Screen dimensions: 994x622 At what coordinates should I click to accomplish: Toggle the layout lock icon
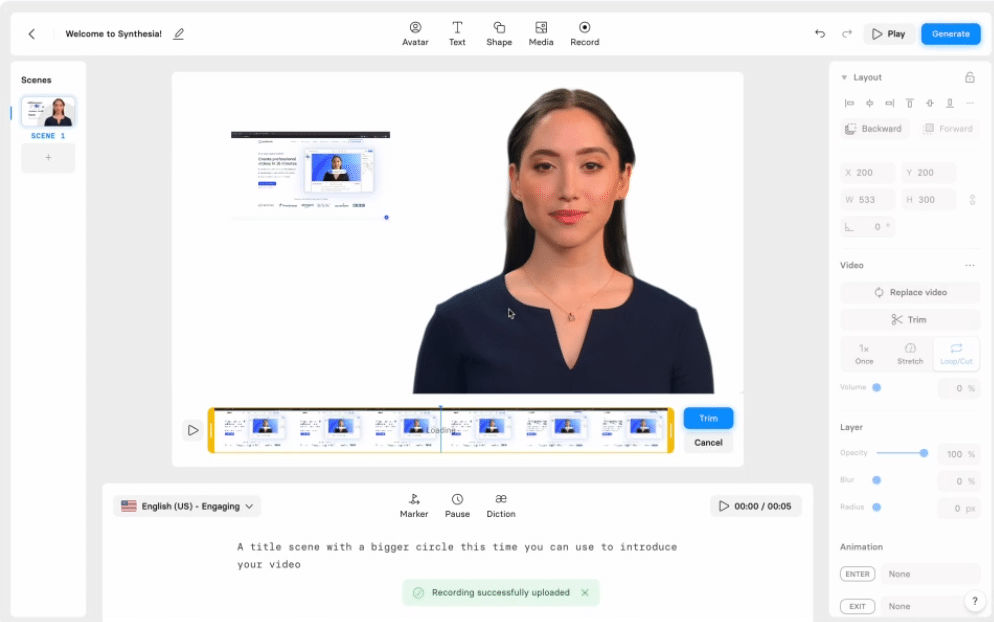pyautogui.click(x=969, y=77)
